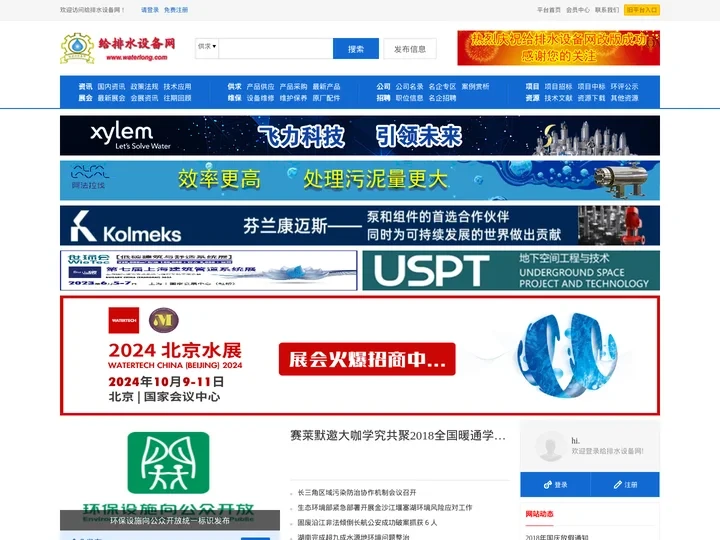Viewport: 720px width, 540px height.
Task: Open the 资源 navigation category
Action: 532,98
